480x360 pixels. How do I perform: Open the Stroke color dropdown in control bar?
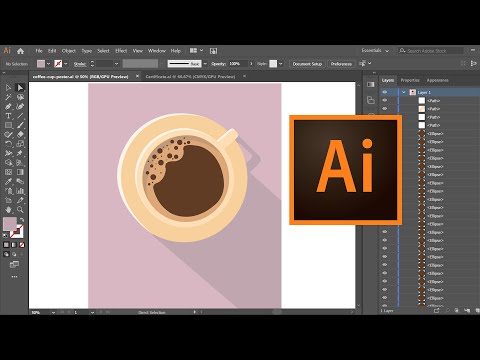(x=66, y=64)
